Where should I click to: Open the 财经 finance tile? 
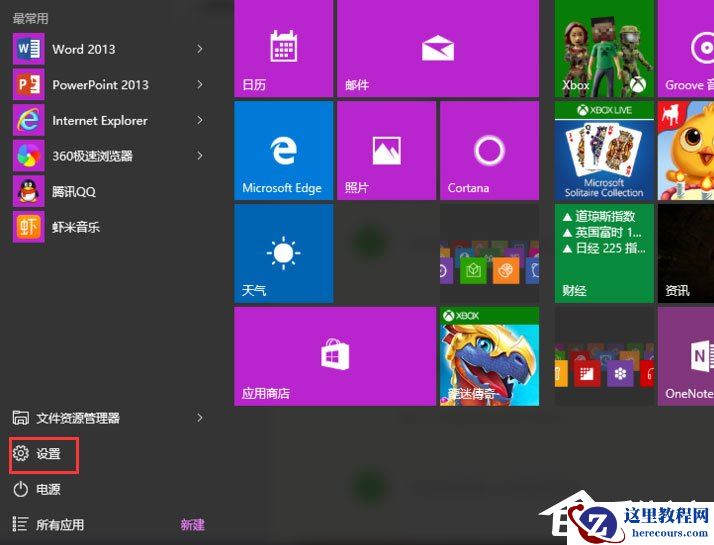(x=604, y=254)
